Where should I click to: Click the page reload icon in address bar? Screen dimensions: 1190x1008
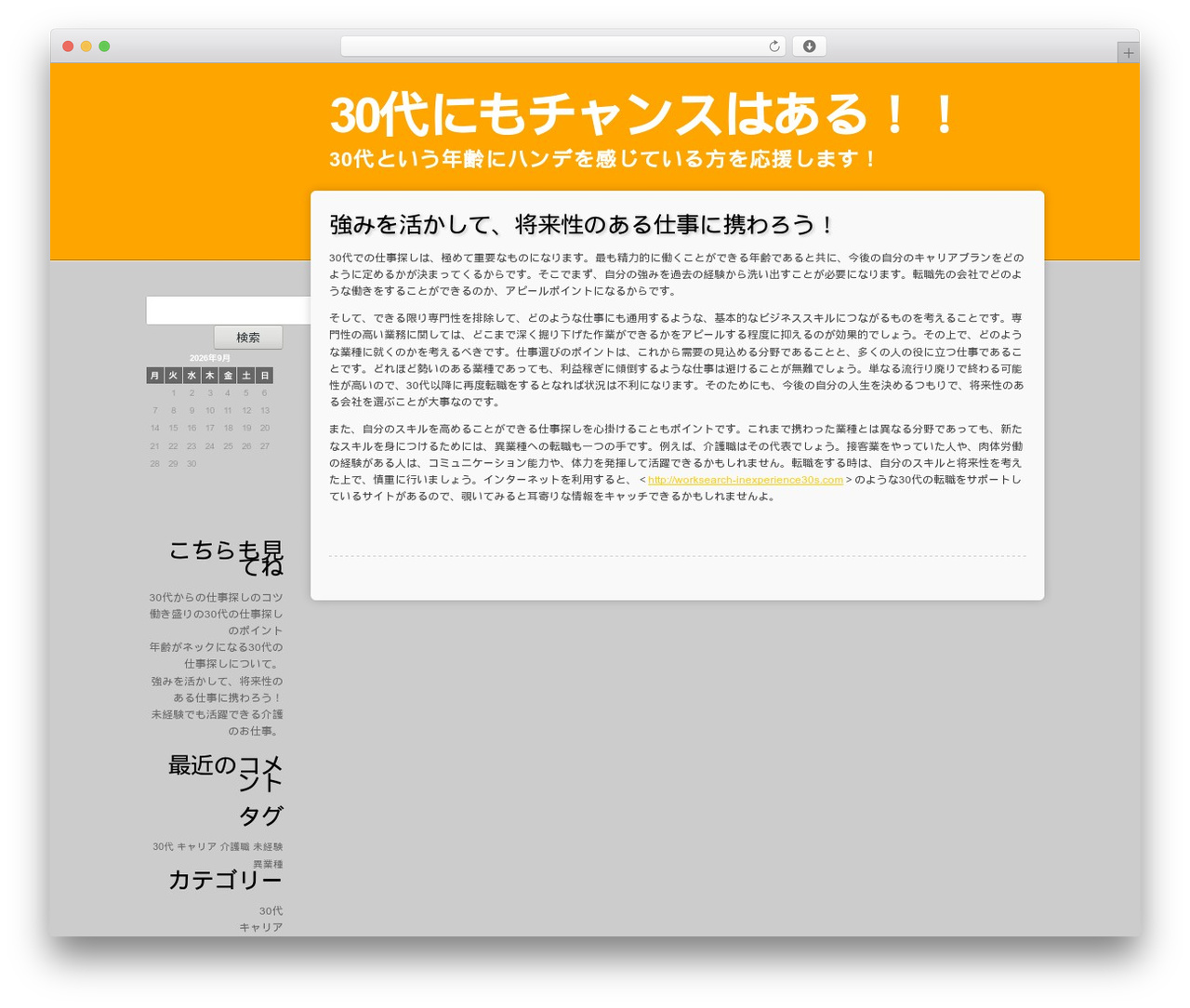774,46
